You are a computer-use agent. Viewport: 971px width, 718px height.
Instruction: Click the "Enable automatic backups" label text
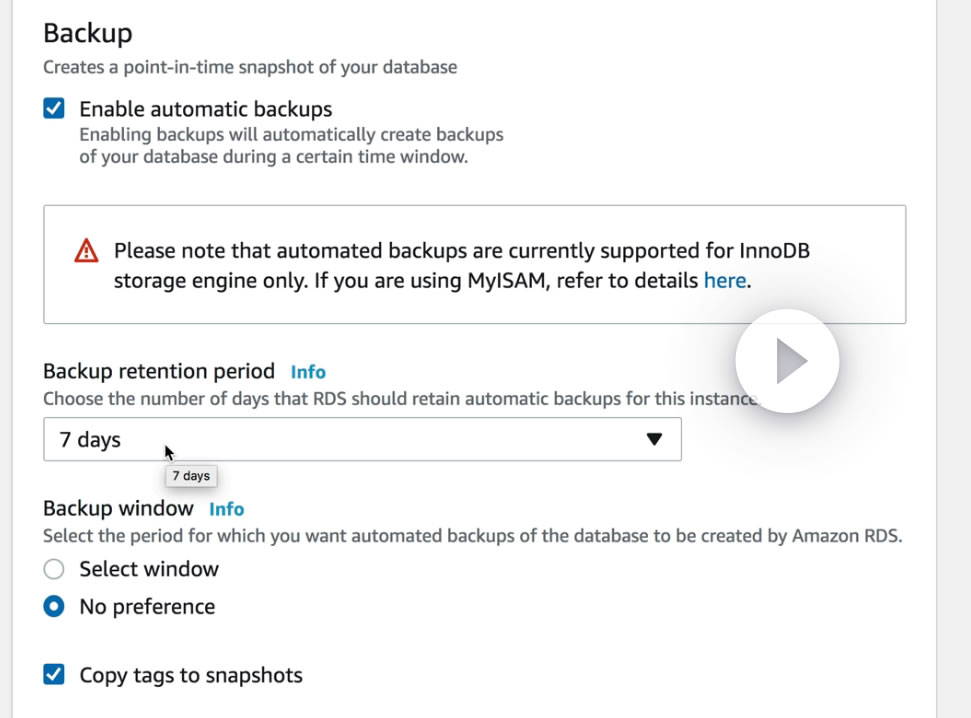(205, 109)
